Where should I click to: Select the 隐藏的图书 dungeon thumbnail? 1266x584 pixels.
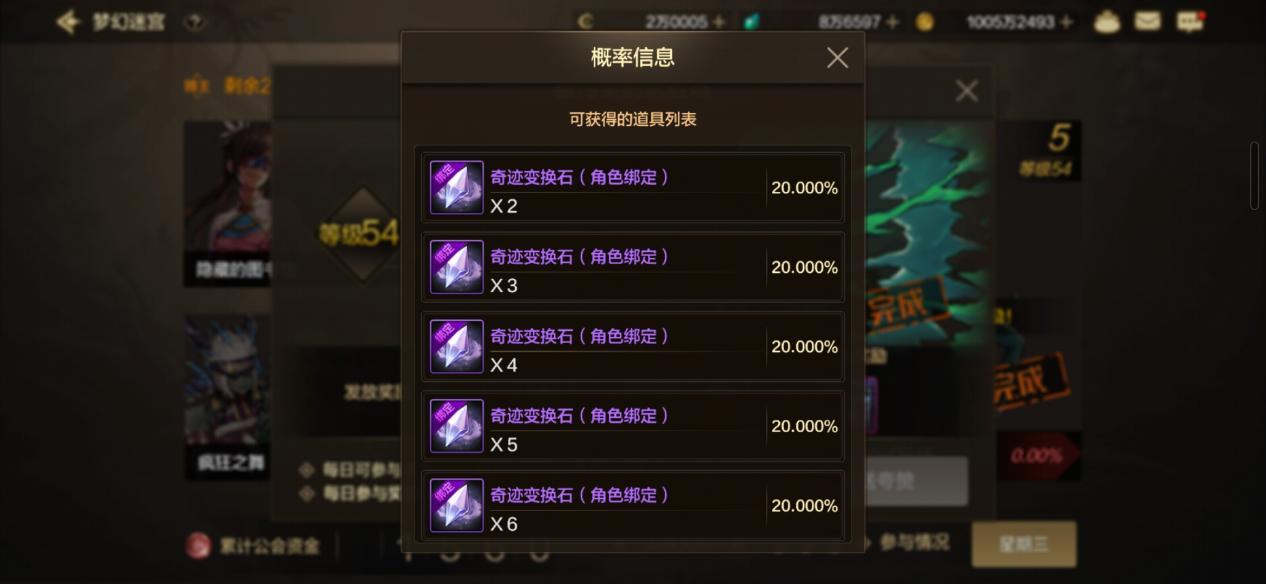(x=228, y=204)
